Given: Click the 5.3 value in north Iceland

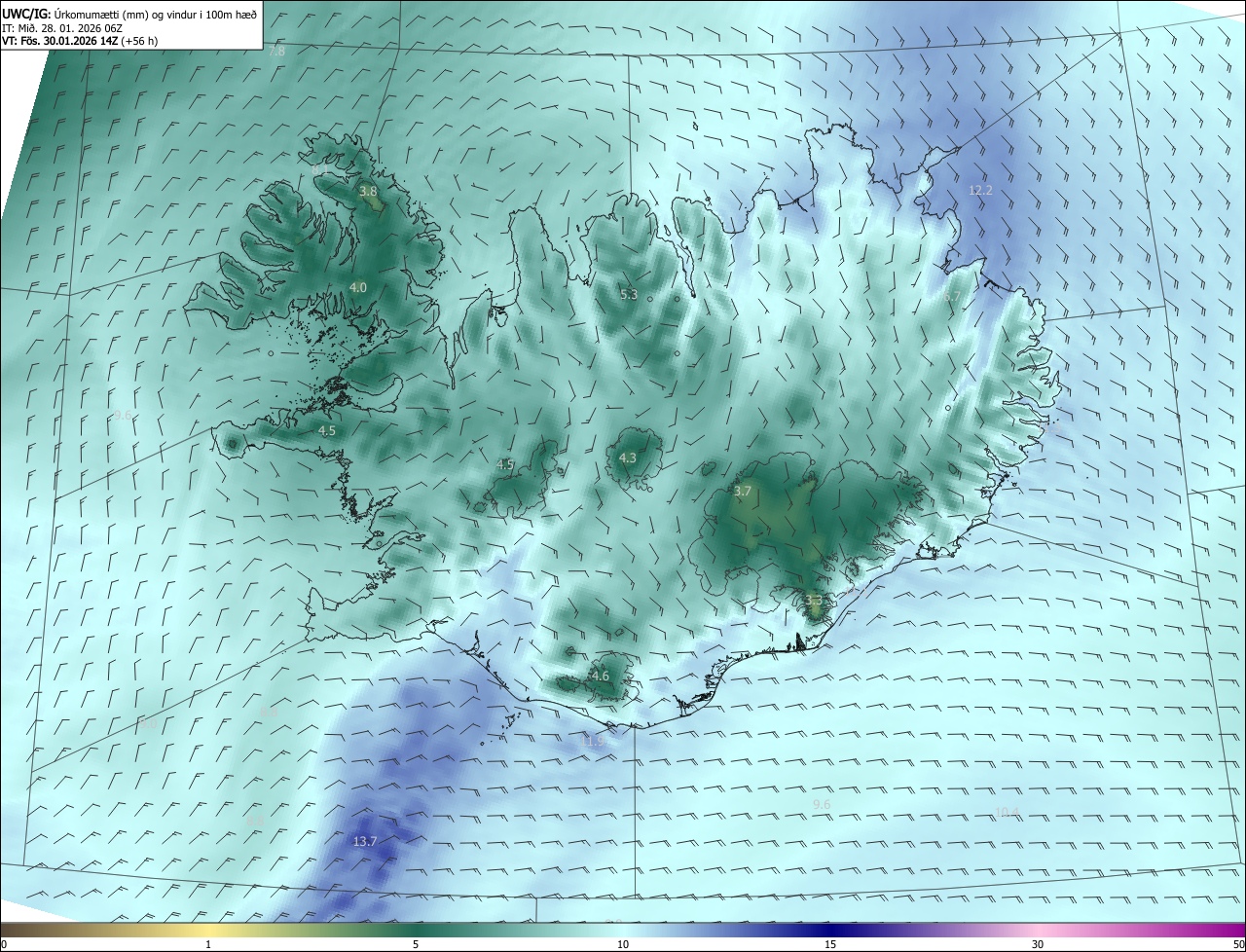Looking at the screenshot, I should pyautogui.click(x=629, y=294).
